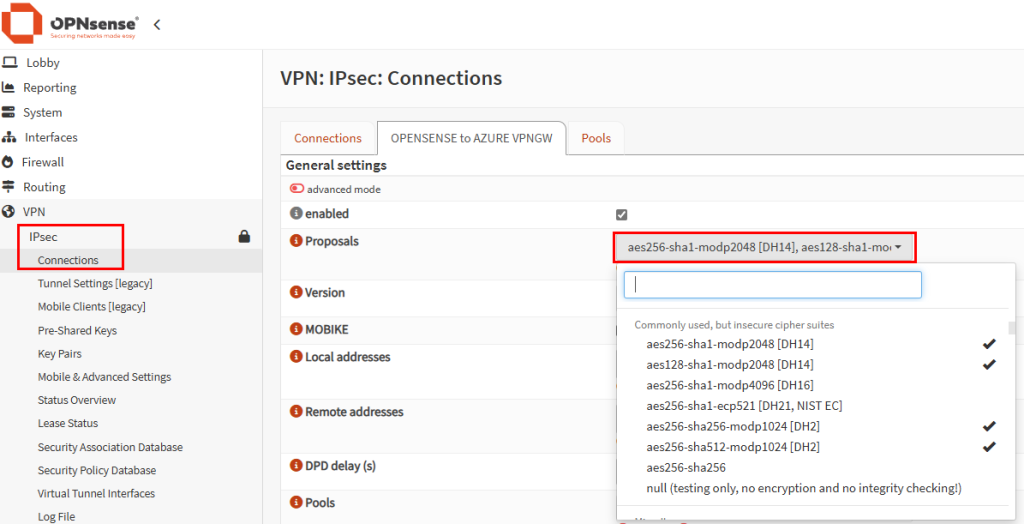The height and width of the screenshot is (524, 1024).
Task: Click the Firewall flame icon
Action: pos(8,162)
